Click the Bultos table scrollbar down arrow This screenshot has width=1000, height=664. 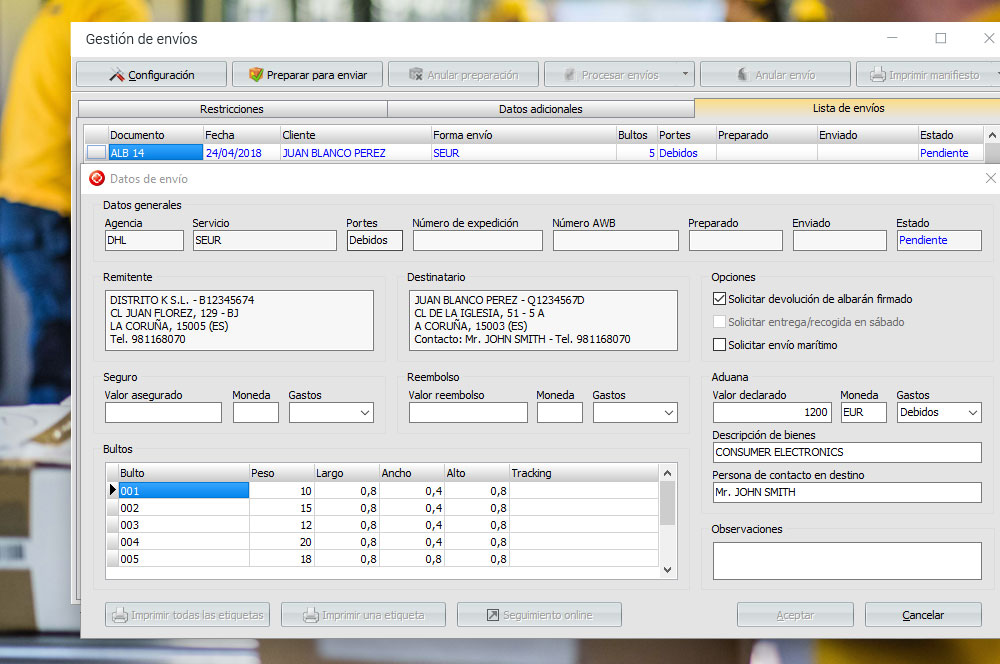pos(668,570)
